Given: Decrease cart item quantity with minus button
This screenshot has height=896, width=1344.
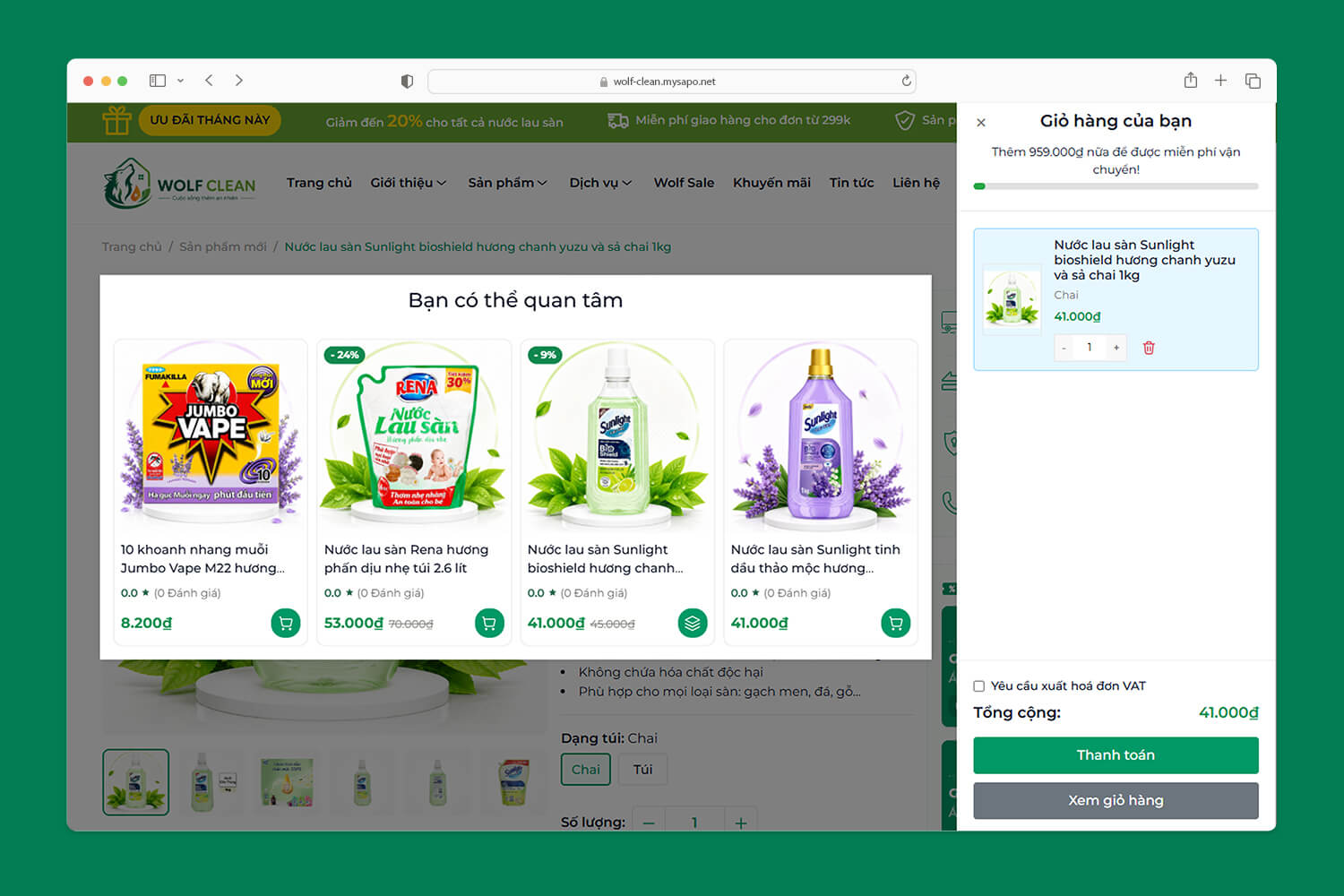Looking at the screenshot, I should pyautogui.click(x=1064, y=348).
